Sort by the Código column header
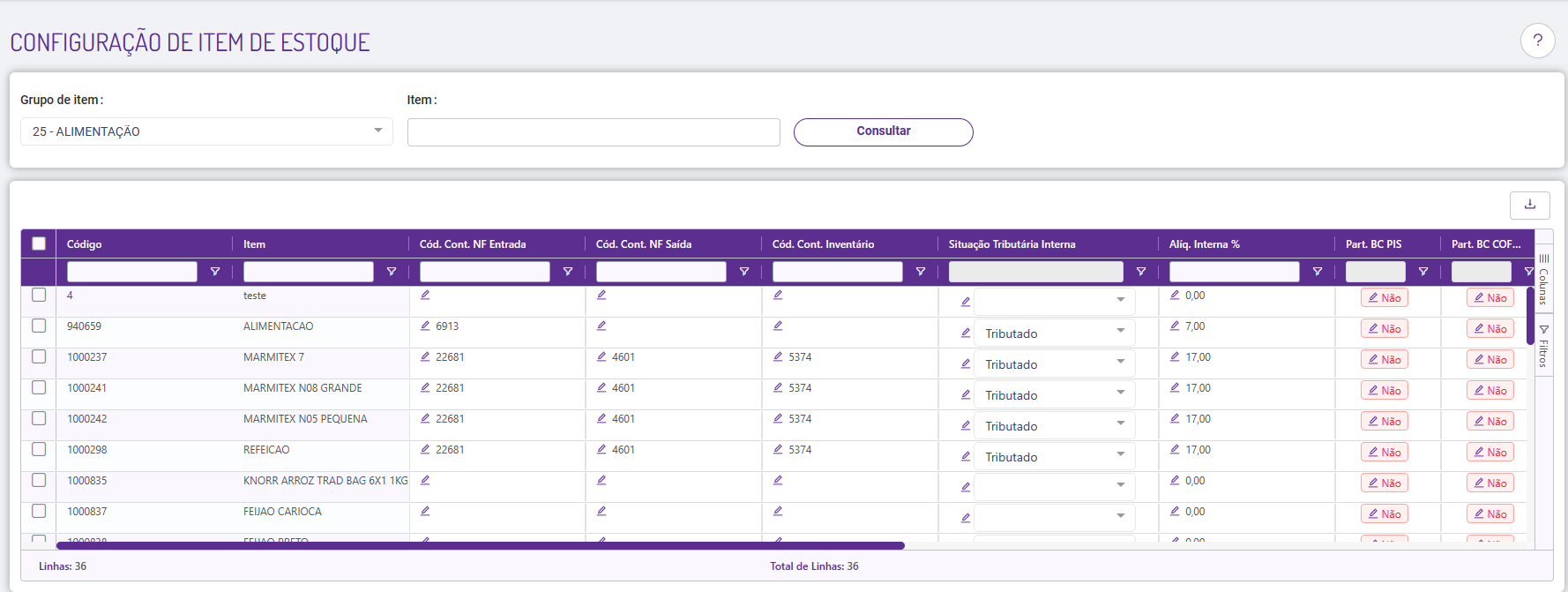The image size is (1568, 592). [84, 244]
